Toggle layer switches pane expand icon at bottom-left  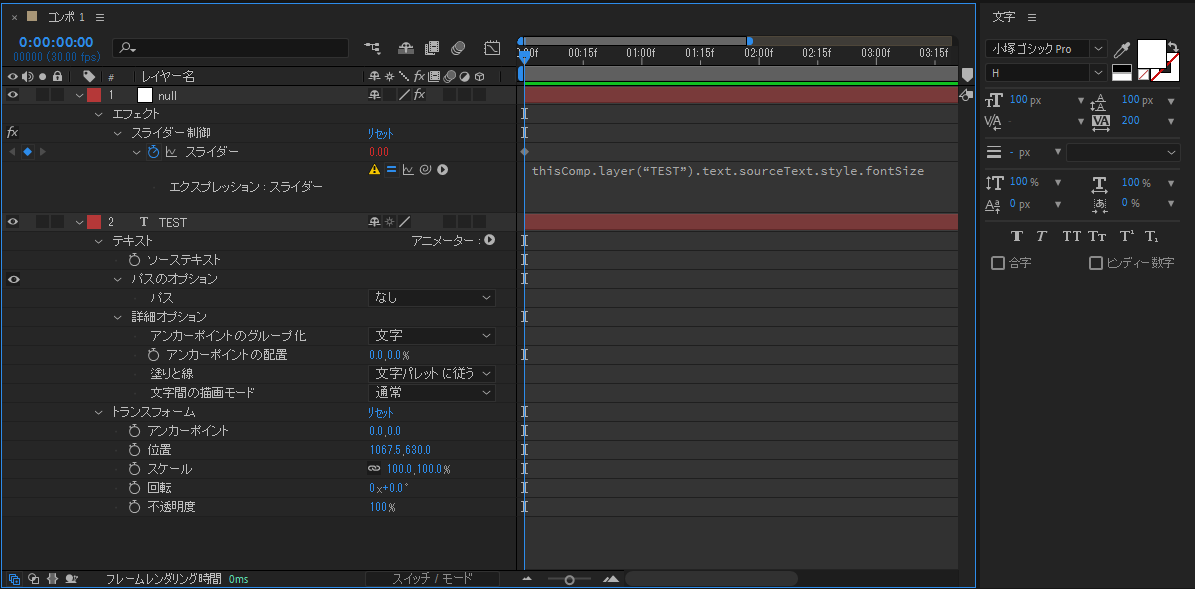[14, 578]
